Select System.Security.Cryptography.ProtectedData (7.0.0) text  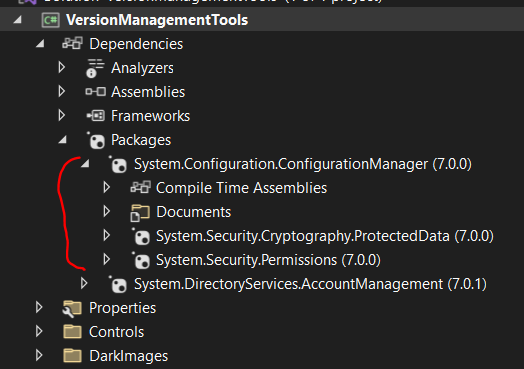point(325,236)
